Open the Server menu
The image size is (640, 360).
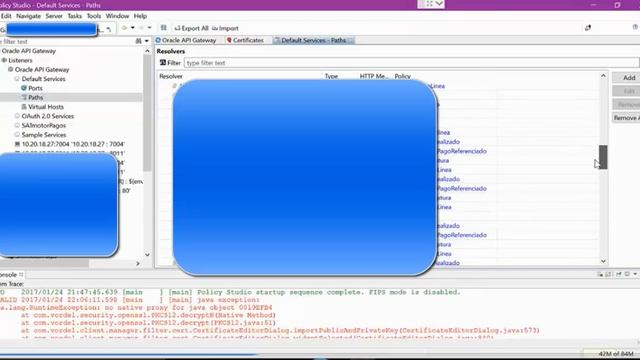tap(54, 16)
